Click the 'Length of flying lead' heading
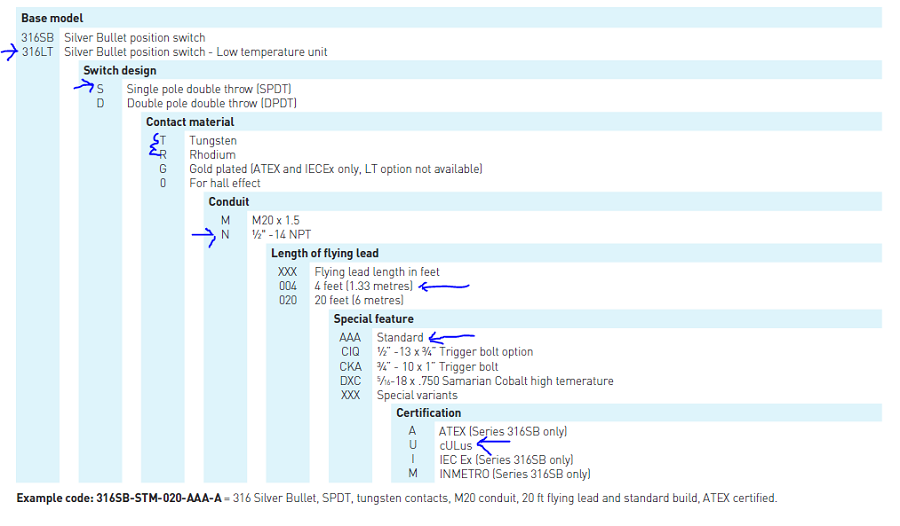This screenshot has width=900, height=526. tap(325, 253)
